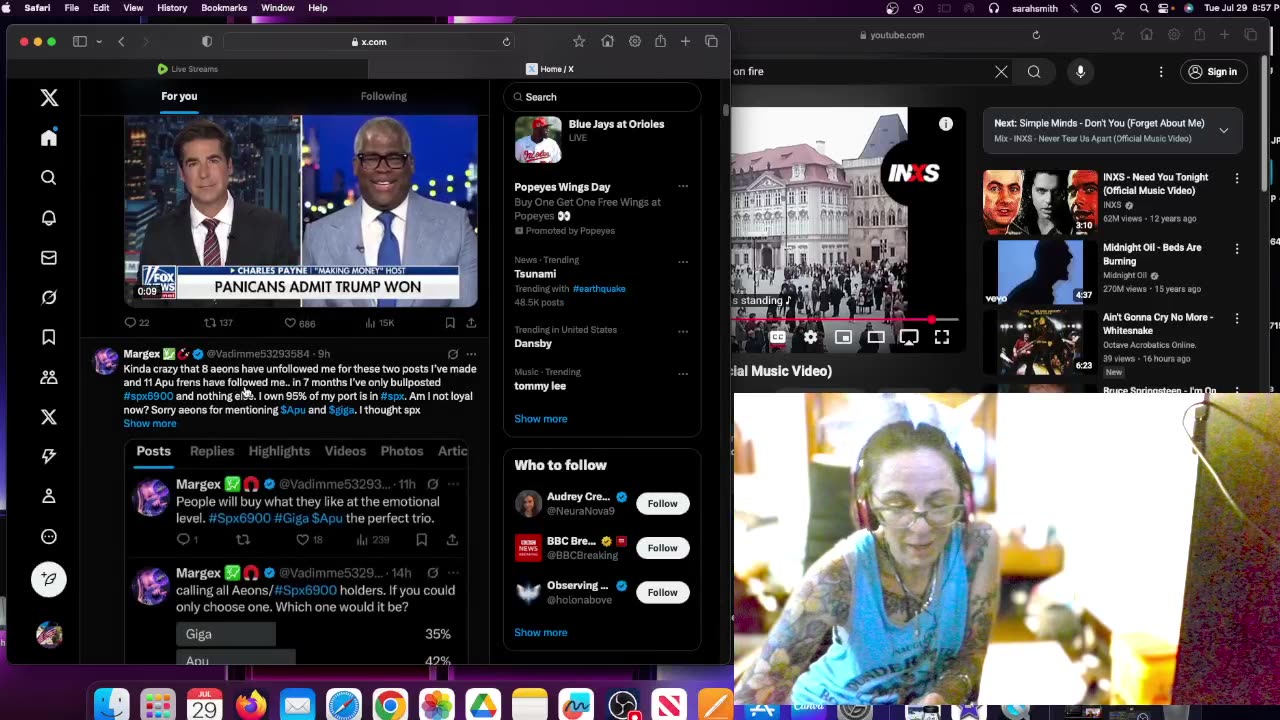
Task: Switch to the For you tab
Action: [x=179, y=96]
